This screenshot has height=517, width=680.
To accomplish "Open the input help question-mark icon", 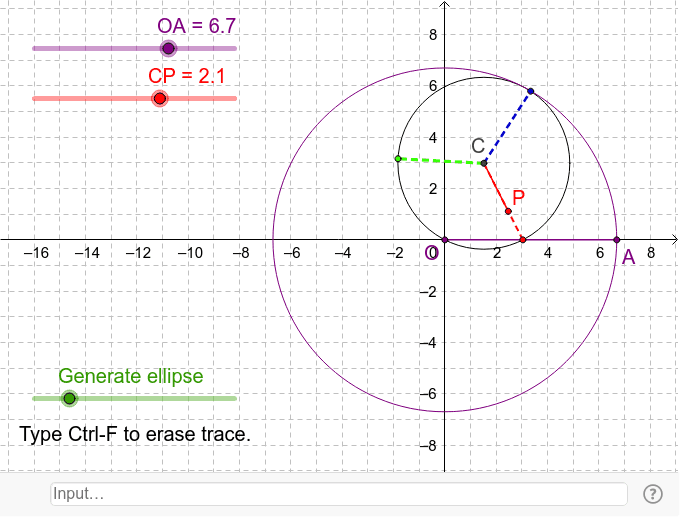I will click(653, 494).
